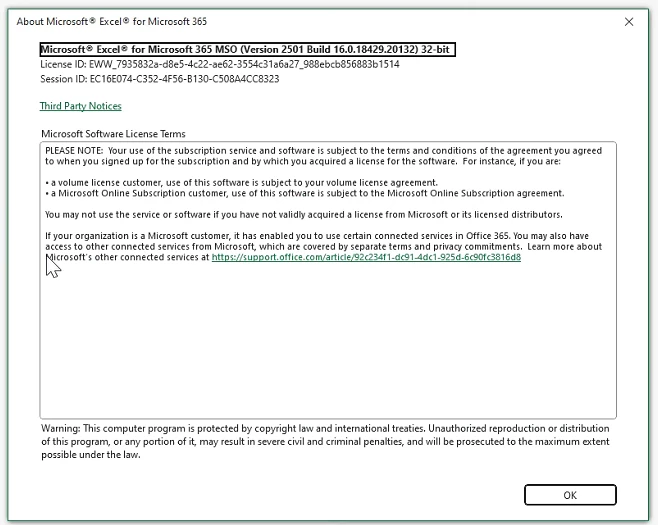The height and width of the screenshot is (525, 658).
Task: Click the Microsoft Online Subscription customer bullet
Action: pyautogui.click(x=305, y=193)
